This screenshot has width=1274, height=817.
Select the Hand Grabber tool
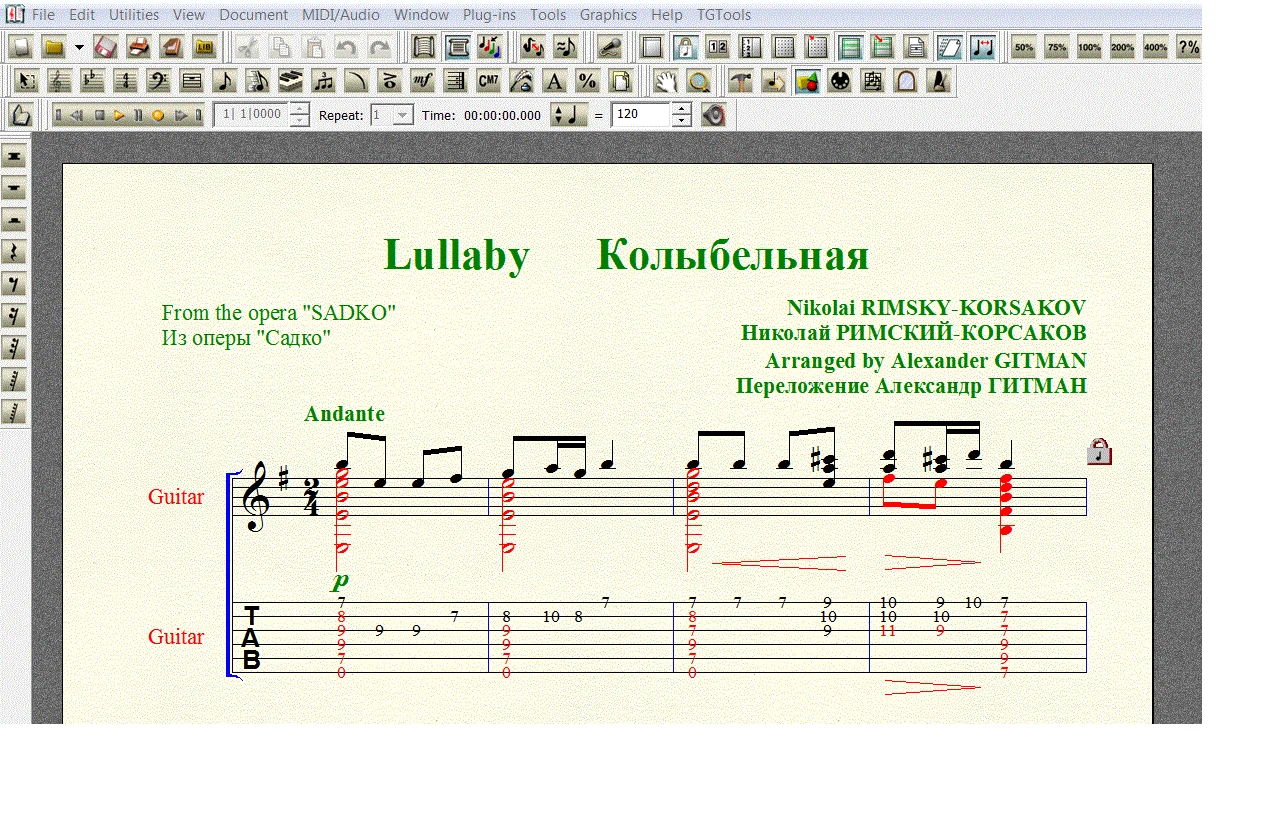click(x=666, y=82)
